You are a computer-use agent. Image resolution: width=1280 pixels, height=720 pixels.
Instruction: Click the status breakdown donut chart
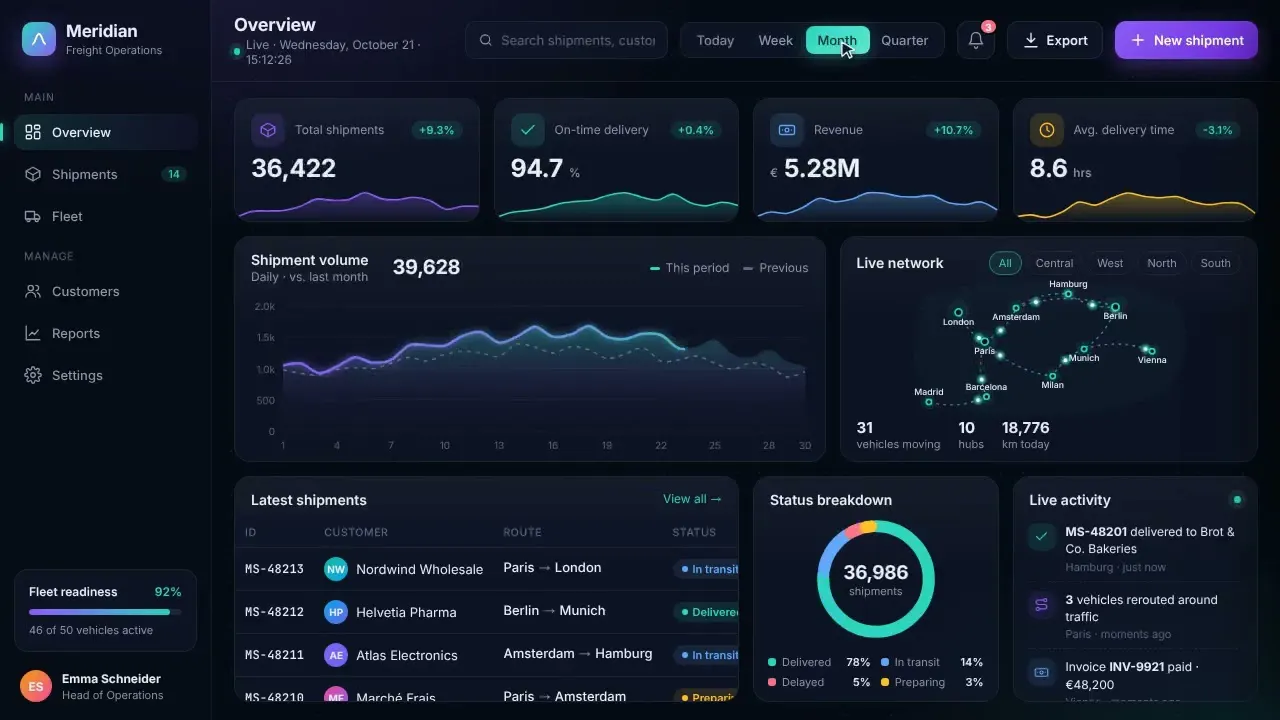pos(876,579)
